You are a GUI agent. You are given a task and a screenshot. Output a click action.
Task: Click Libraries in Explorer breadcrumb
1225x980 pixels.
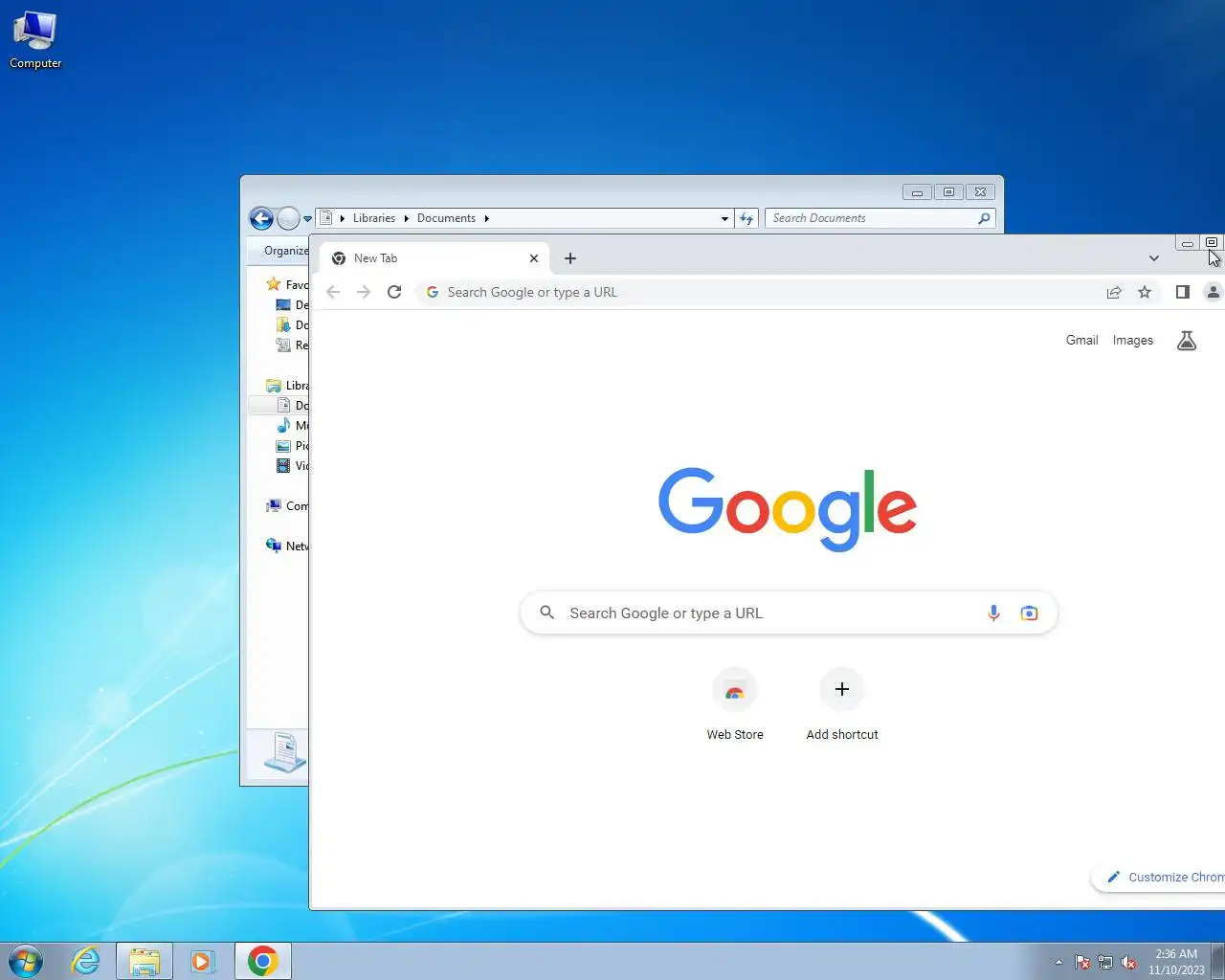(374, 218)
